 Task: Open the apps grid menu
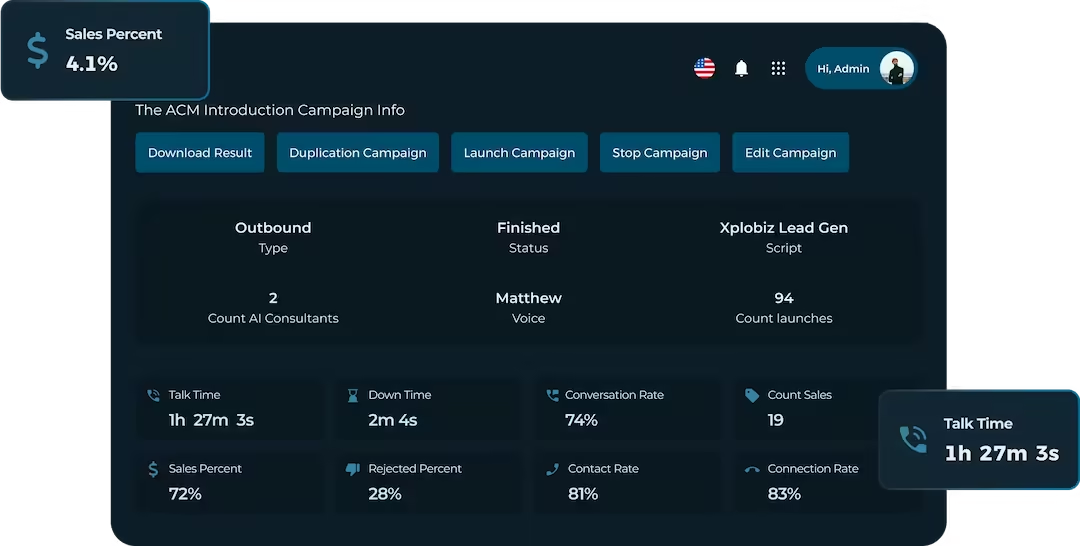(x=778, y=69)
